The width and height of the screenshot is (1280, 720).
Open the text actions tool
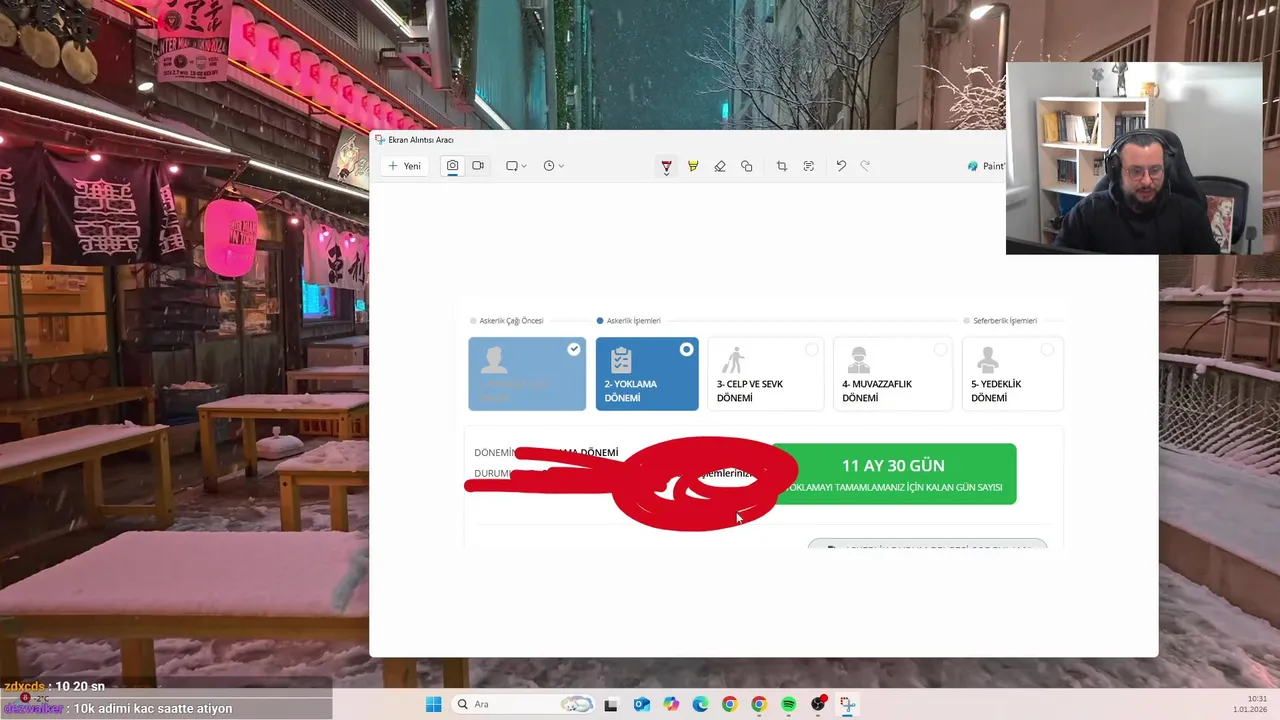(809, 166)
